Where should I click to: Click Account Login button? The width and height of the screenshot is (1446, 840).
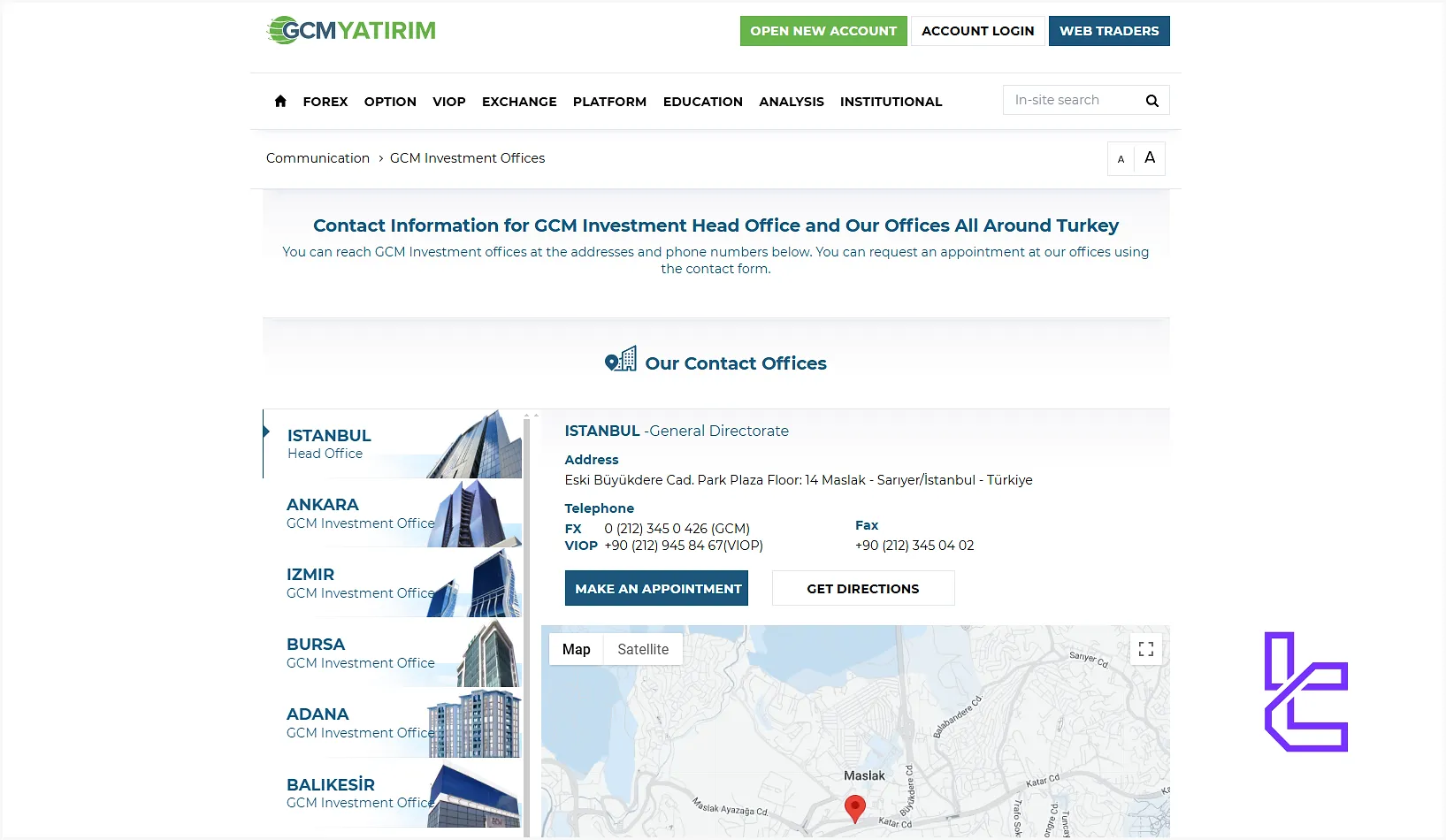(978, 31)
